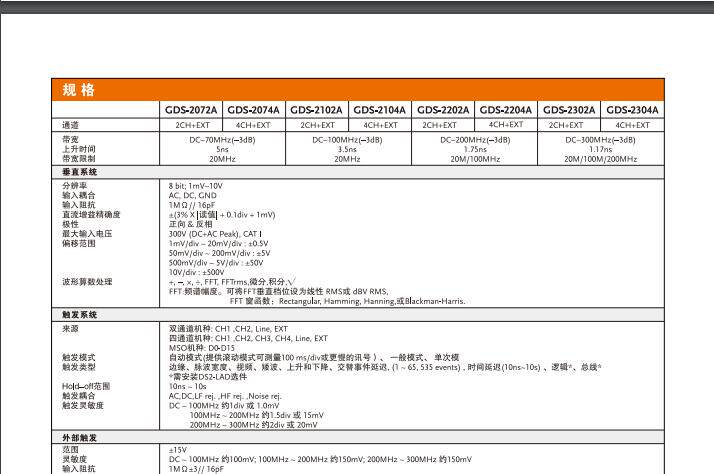Click 2CH+EXT under GDS-2072A
This screenshot has width=714, height=474.
coord(193,125)
